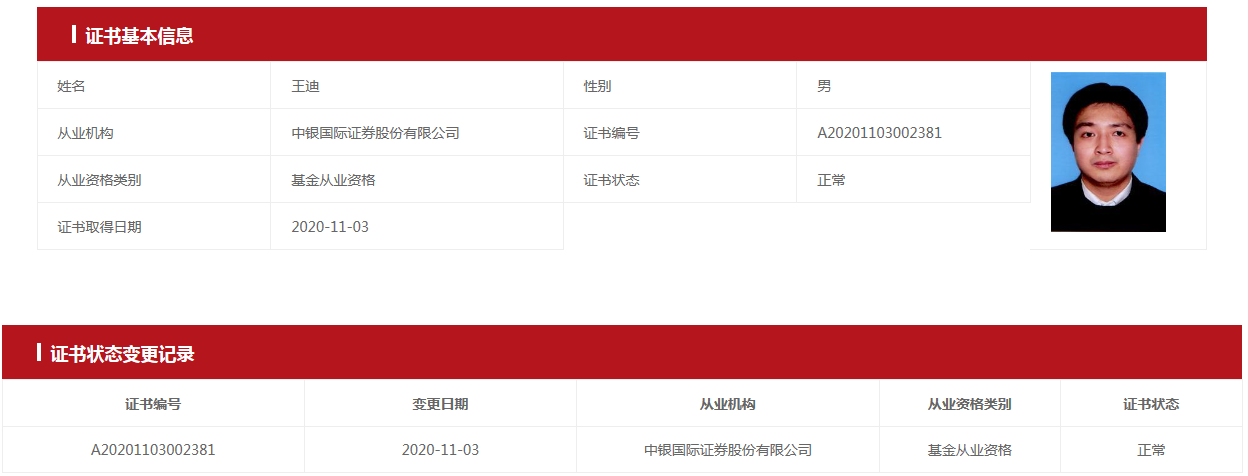The image size is (1248, 476).
Task: Click 从业资格类别 column header in change record table
Action: [x=969, y=404]
